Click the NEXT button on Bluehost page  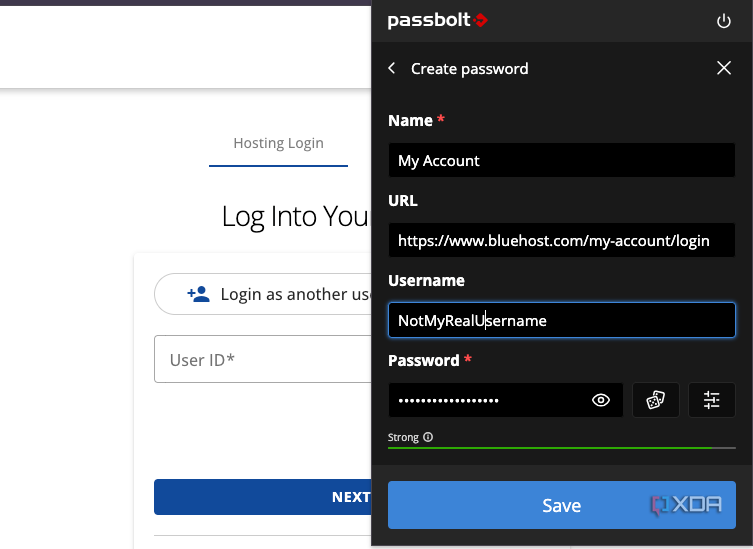coord(263,497)
